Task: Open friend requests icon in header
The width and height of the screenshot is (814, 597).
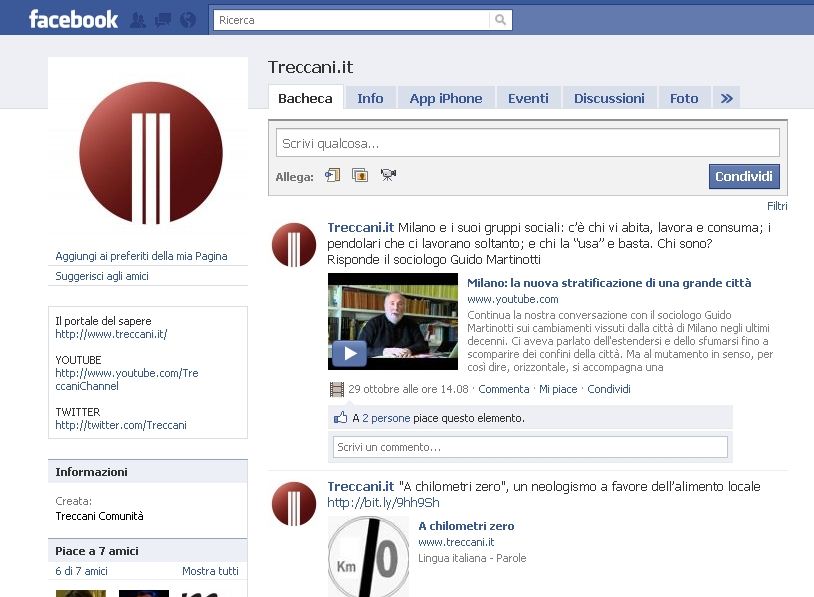Action: 139,19
